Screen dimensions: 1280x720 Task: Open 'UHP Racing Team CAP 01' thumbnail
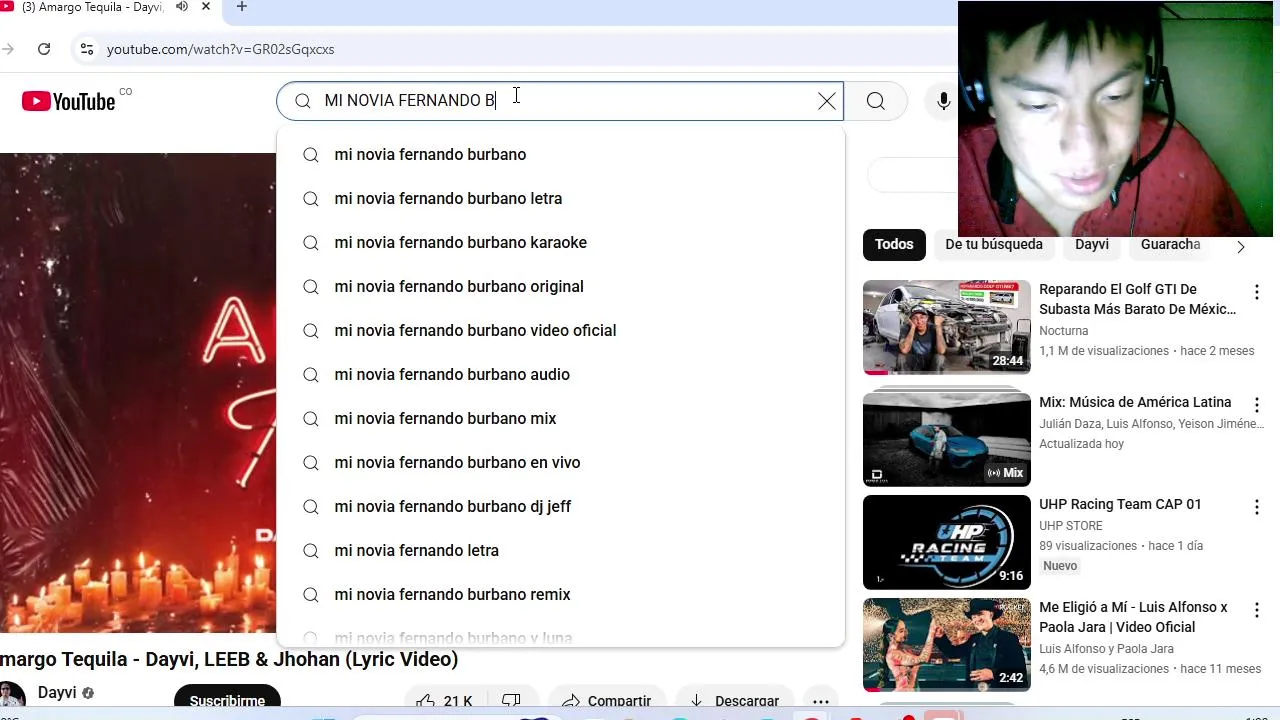947,542
